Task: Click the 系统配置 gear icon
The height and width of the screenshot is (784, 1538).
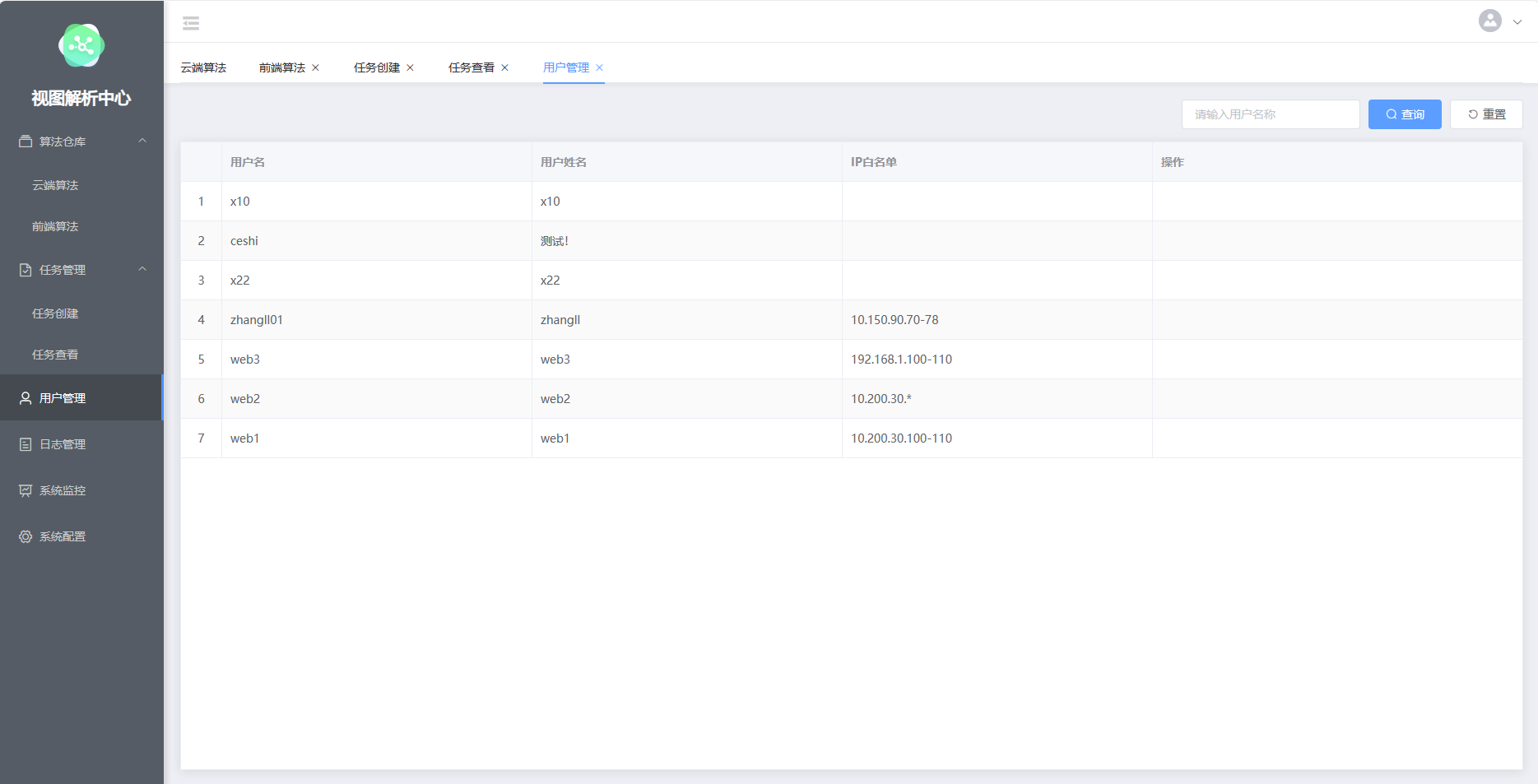Action: (26, 536)
